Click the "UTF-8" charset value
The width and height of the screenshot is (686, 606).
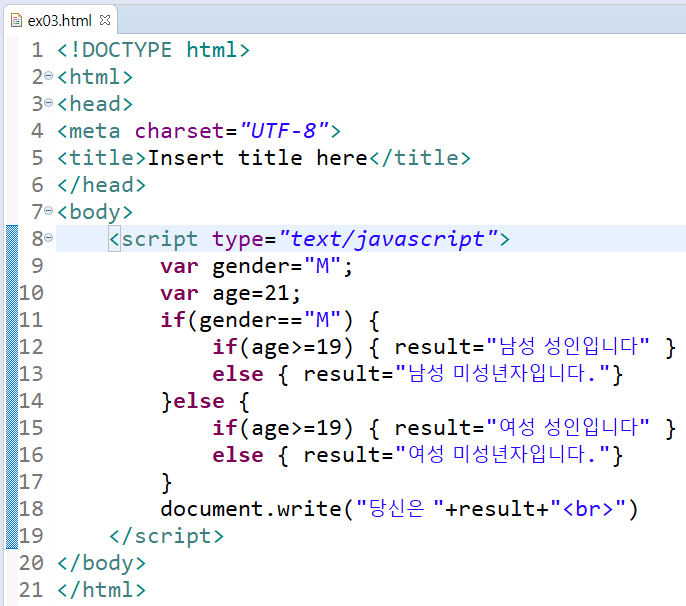[x=284, y=131]
